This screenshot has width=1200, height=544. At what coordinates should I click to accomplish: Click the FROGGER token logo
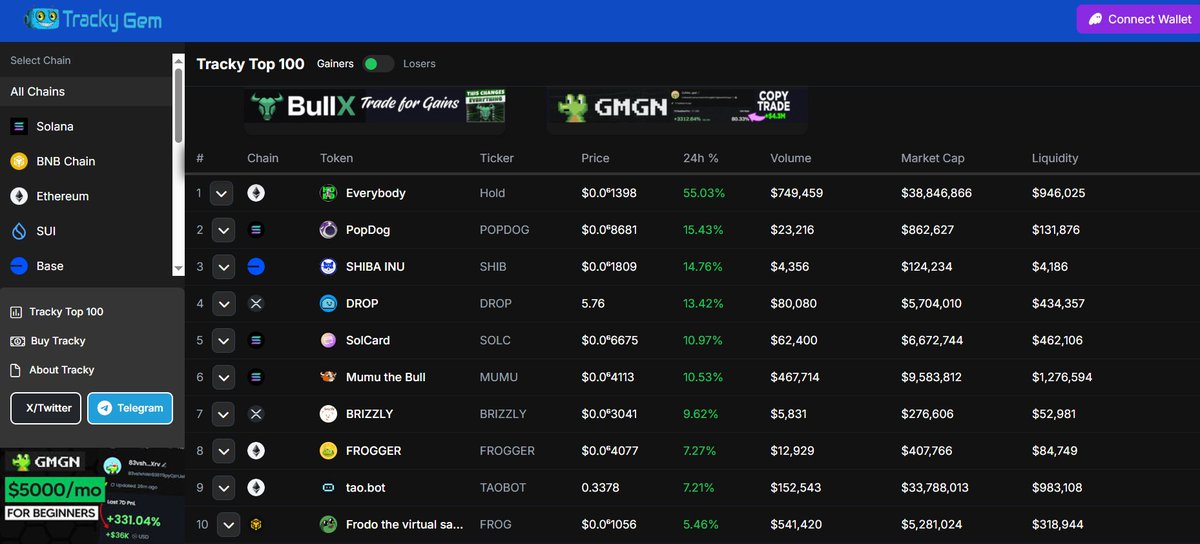(328, 451)
